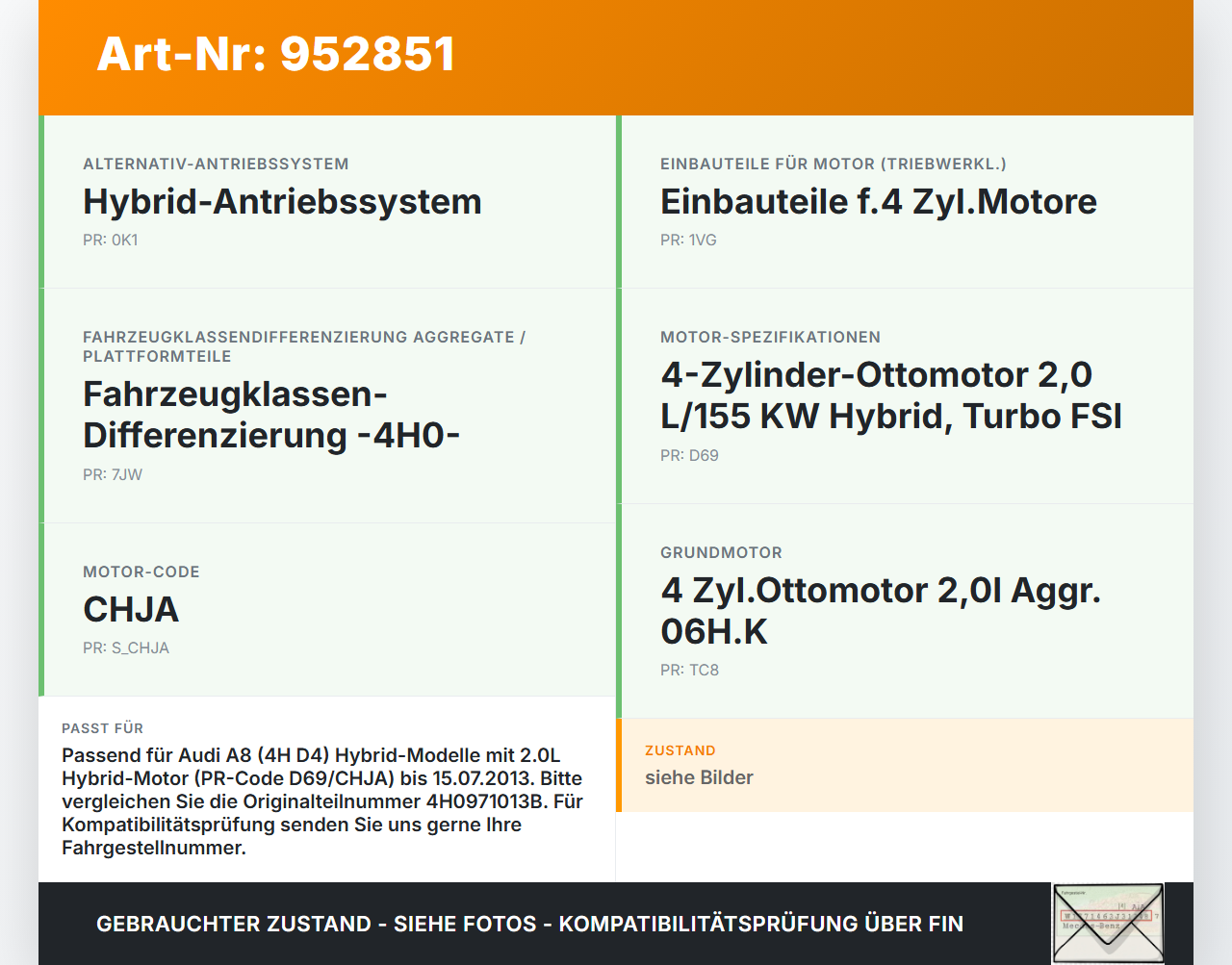Click '4 Zyl.Ottomotor 2,0l Aggr. 06H.K' value
Image resolution: width=1232 pixels, height=965 pixels.
click(881, 611)
